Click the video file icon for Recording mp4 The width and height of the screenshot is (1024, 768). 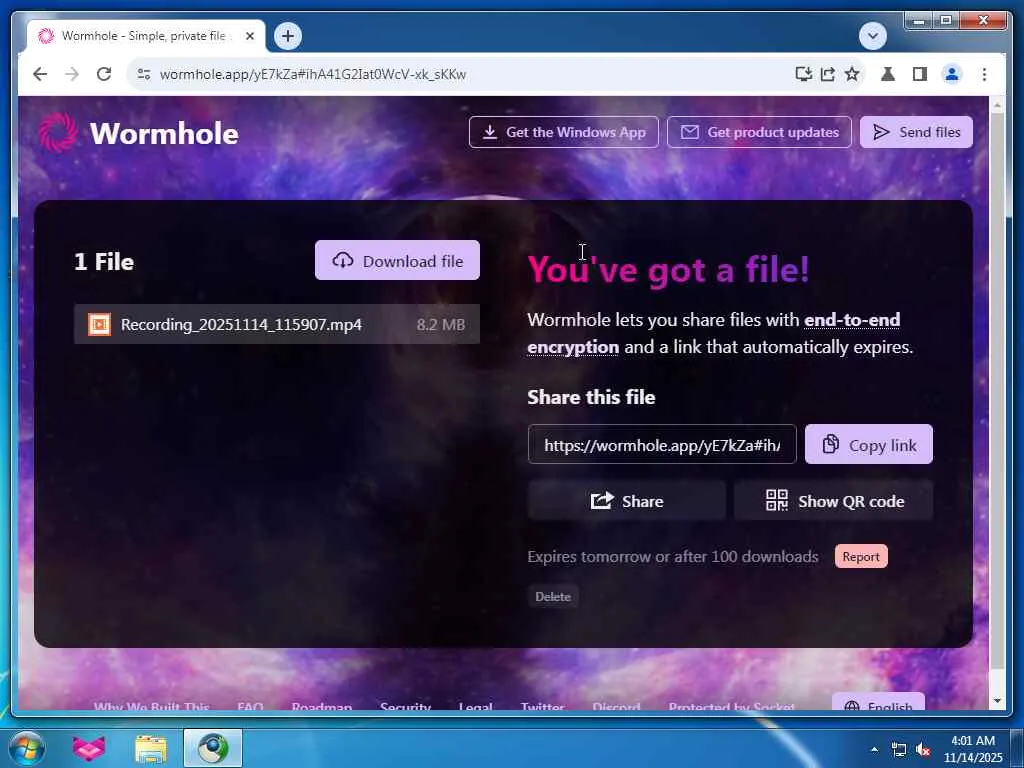coord(99,324)
